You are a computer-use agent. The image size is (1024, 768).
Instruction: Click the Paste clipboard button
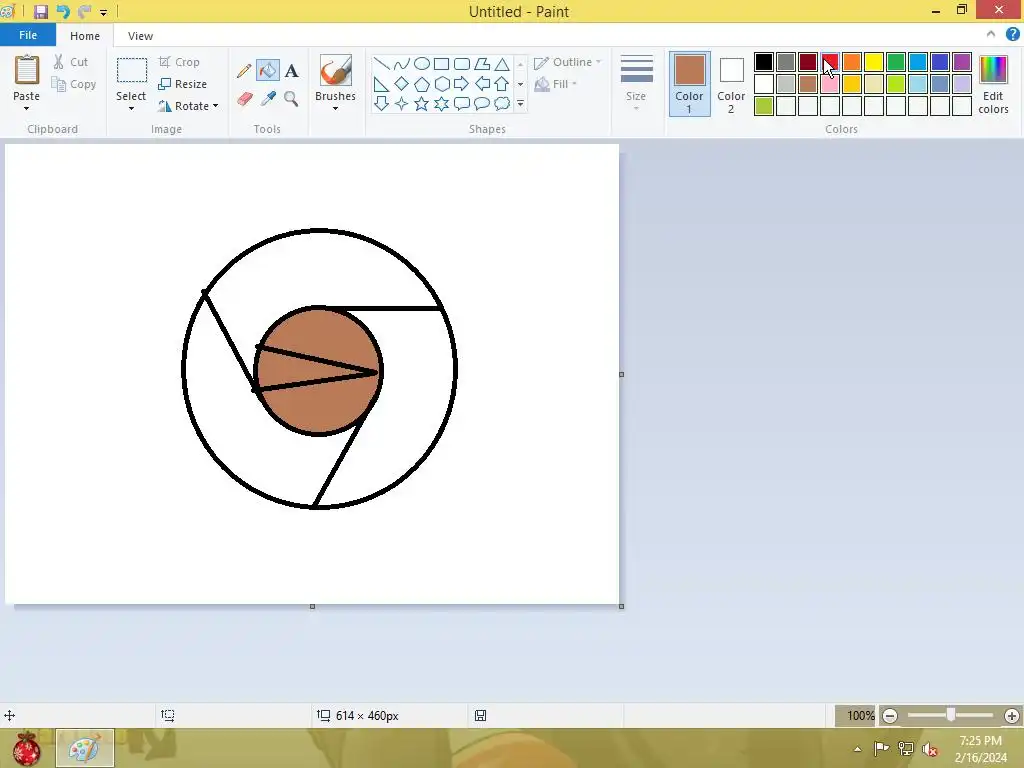click(x=27, y=78)
